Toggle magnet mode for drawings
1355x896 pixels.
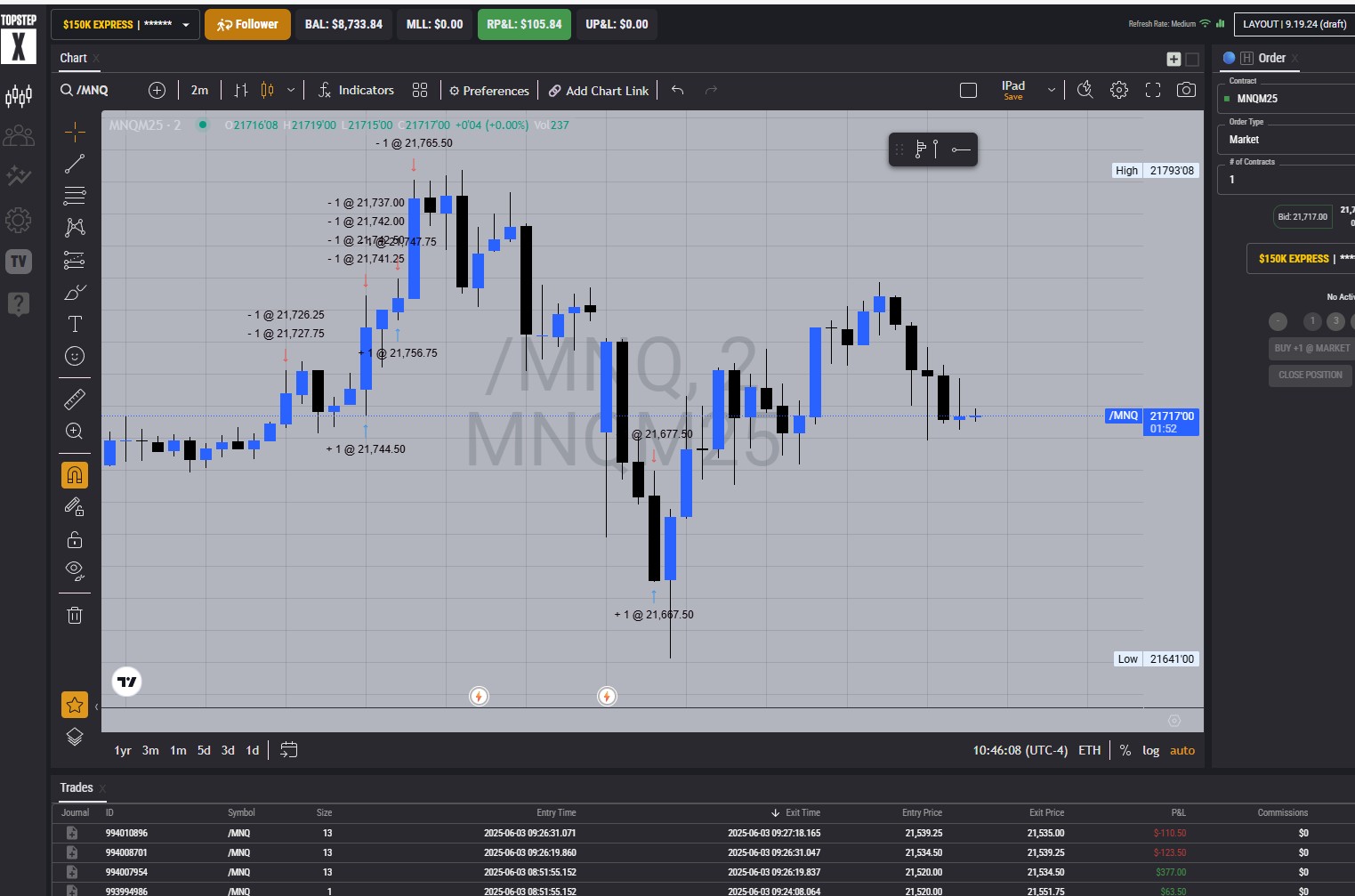tap(75, 475)
